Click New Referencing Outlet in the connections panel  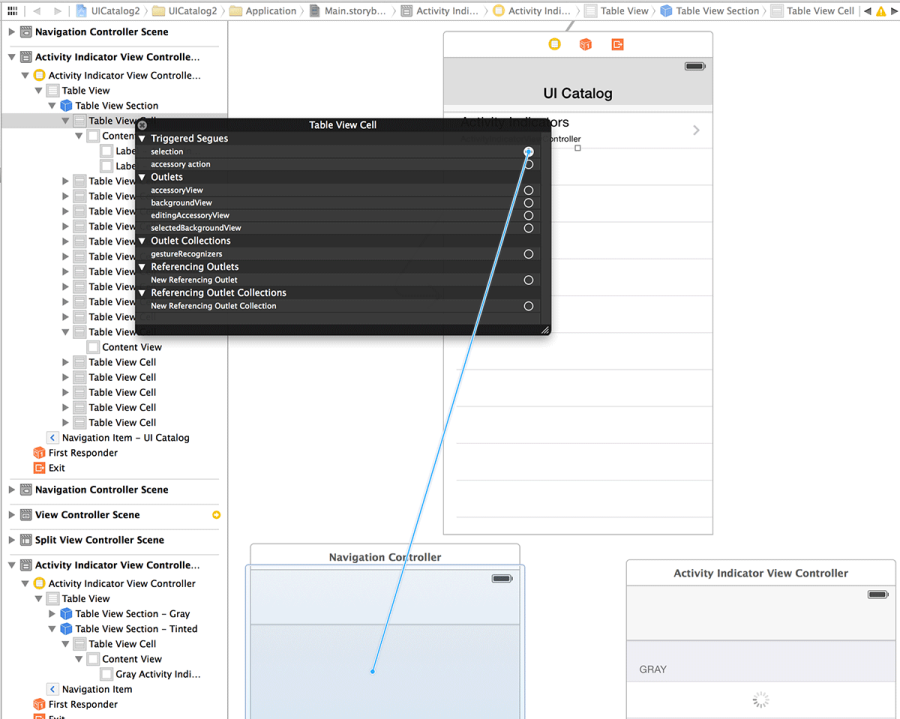click(195, 280)
